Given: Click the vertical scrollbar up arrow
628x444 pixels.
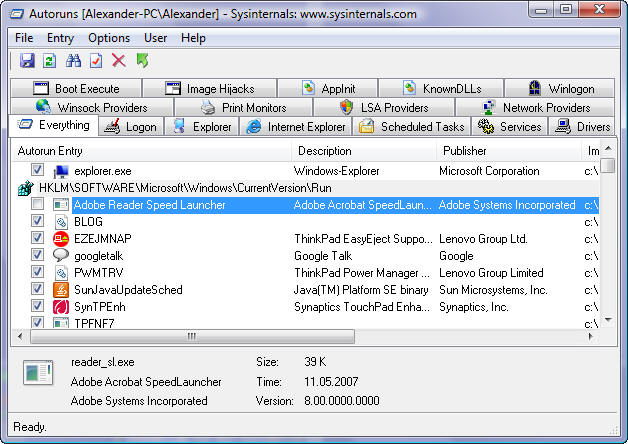Looking at the screenshot, I should [608, 149].
